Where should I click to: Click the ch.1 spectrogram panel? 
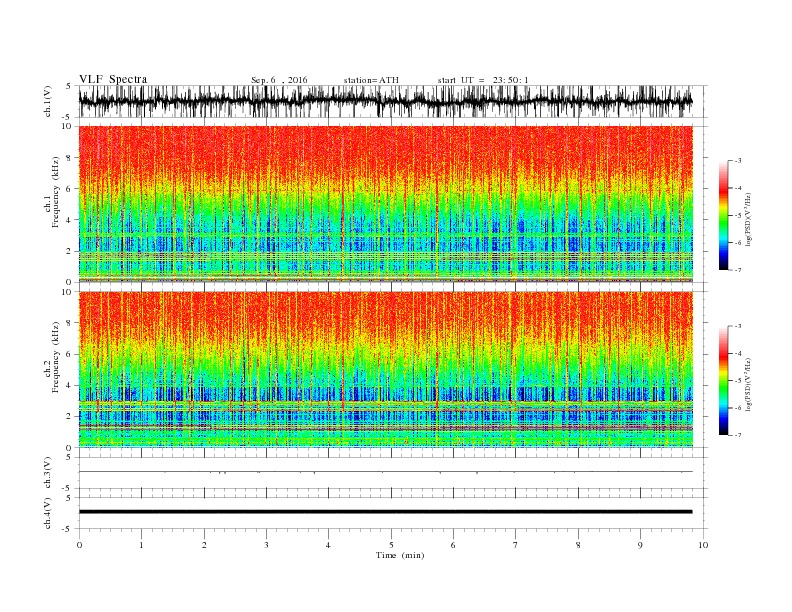(386, 204)
